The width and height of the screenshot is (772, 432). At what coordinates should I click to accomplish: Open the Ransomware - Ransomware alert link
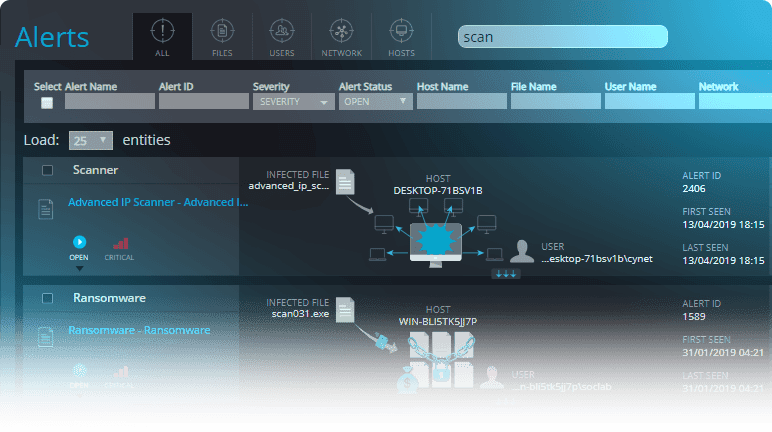click(138, 330)
